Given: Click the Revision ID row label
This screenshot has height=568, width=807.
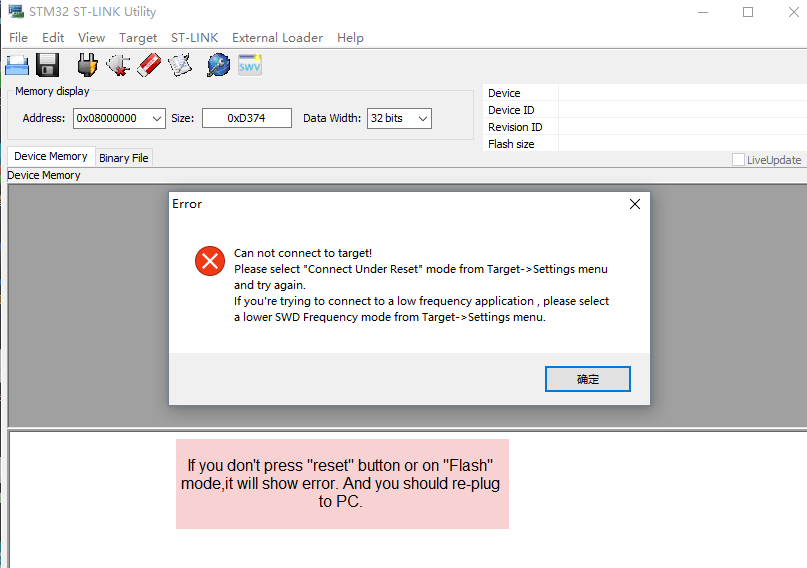Looking at the screenshot, I should pos(515,127).
